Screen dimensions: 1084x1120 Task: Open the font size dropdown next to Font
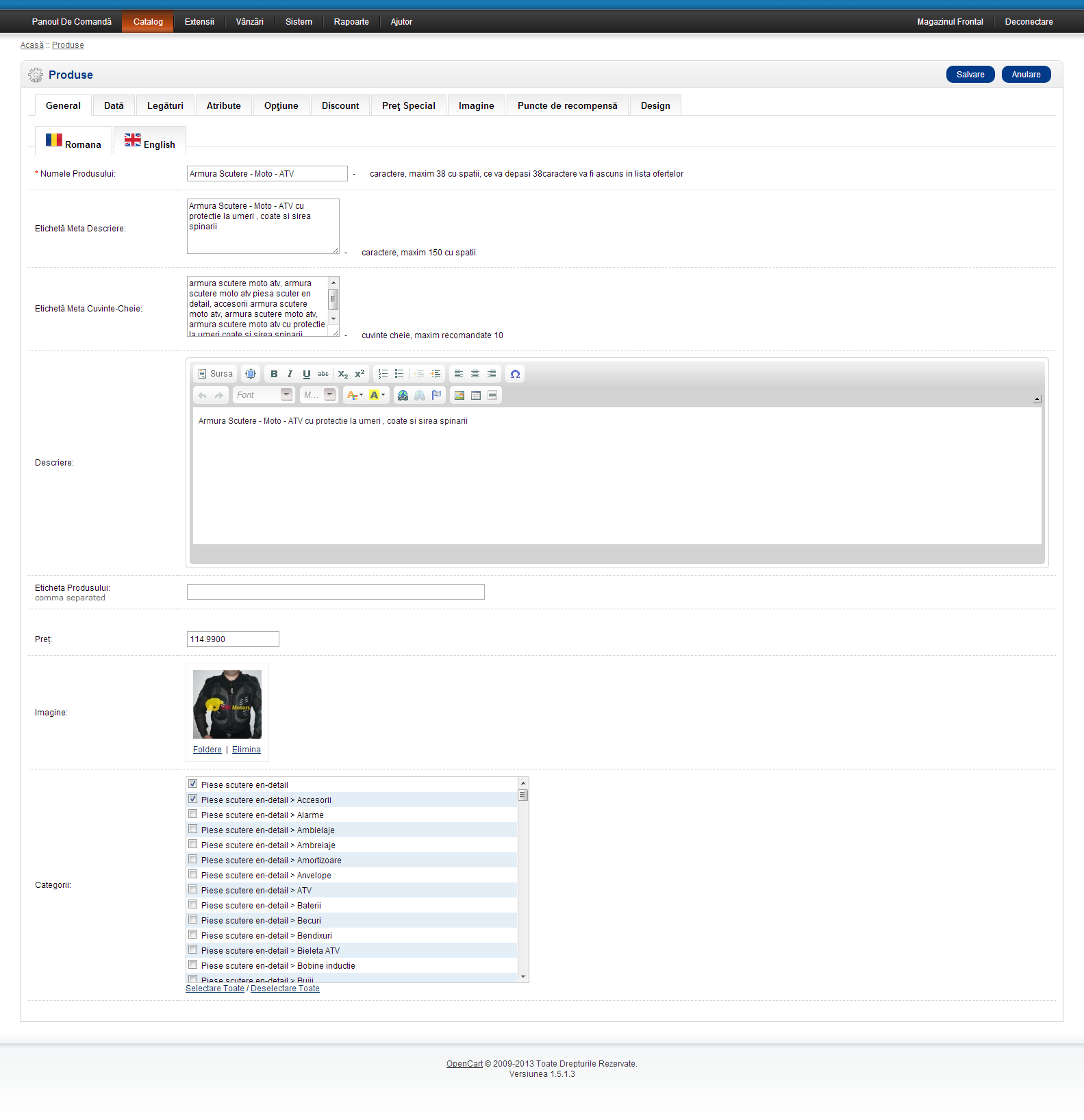319,395
